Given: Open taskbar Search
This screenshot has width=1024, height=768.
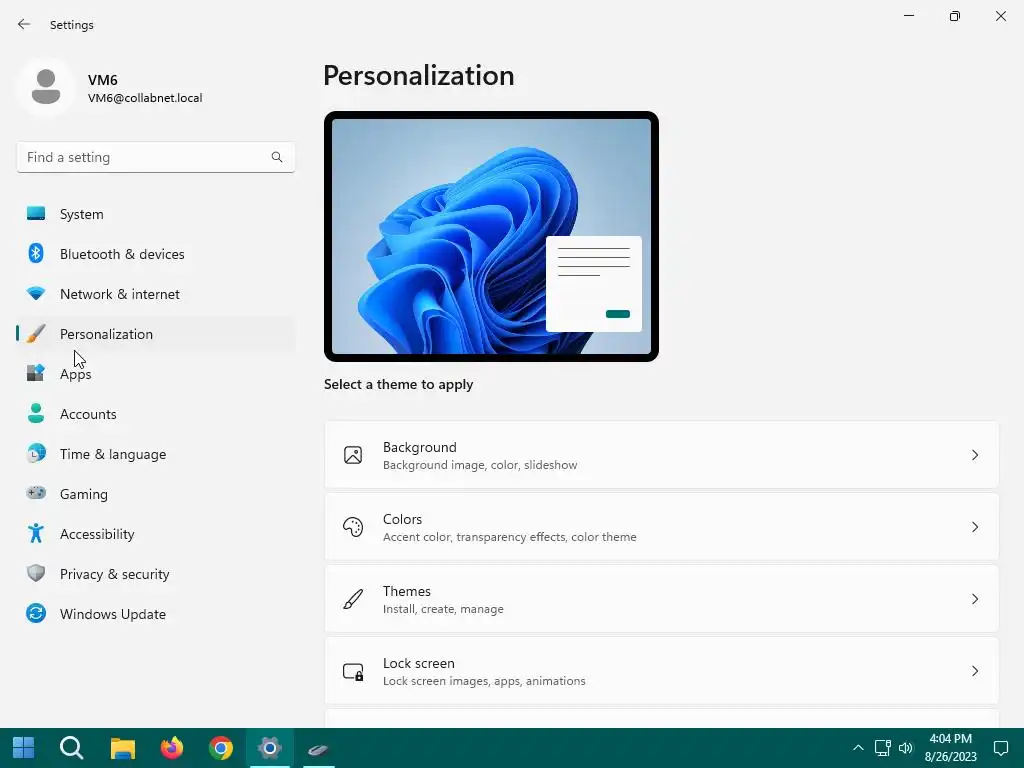Looking at the screenshot, I should [72, 748].
